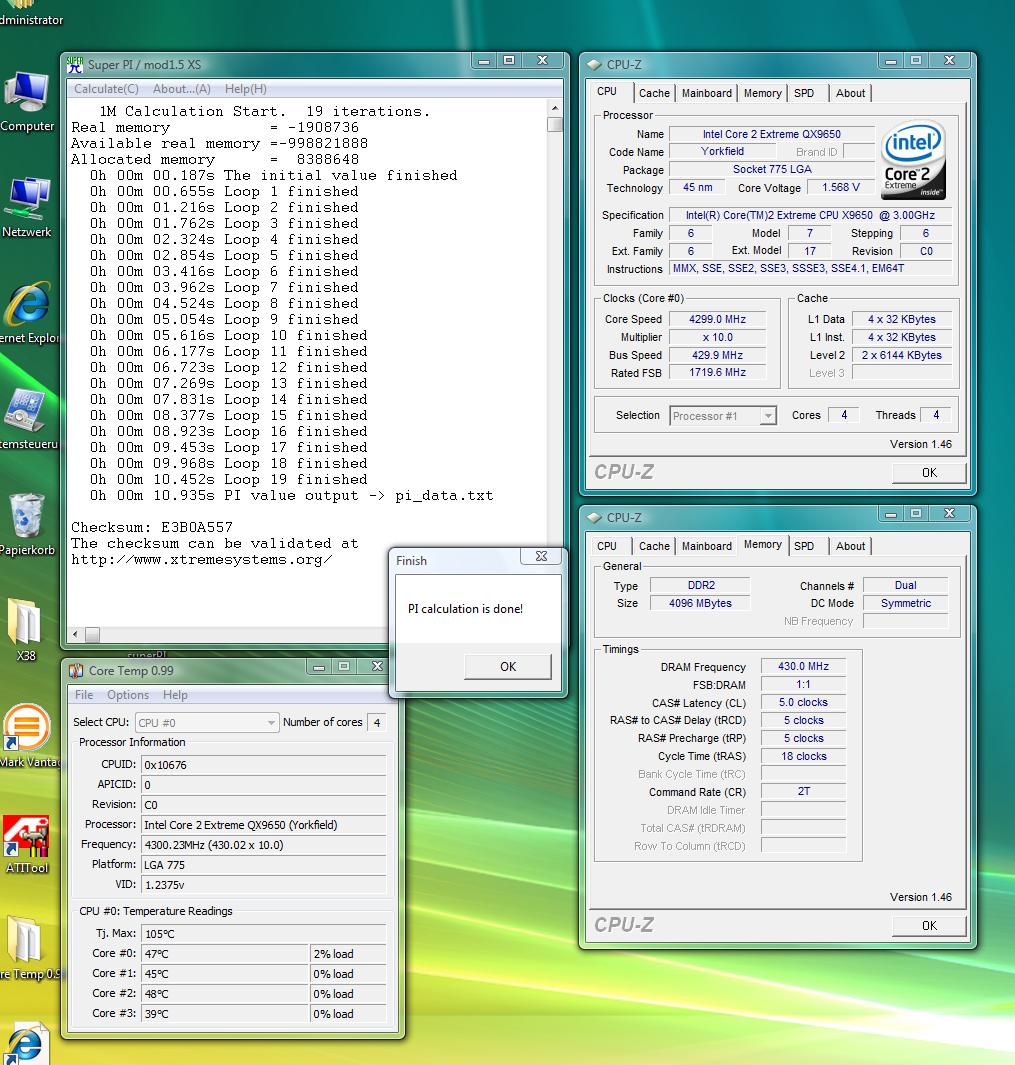This screenshot has height=1065, width=1015.
Task: Click the Intel Core 2 Extreme logo
Action: click(x=913, y=159)
